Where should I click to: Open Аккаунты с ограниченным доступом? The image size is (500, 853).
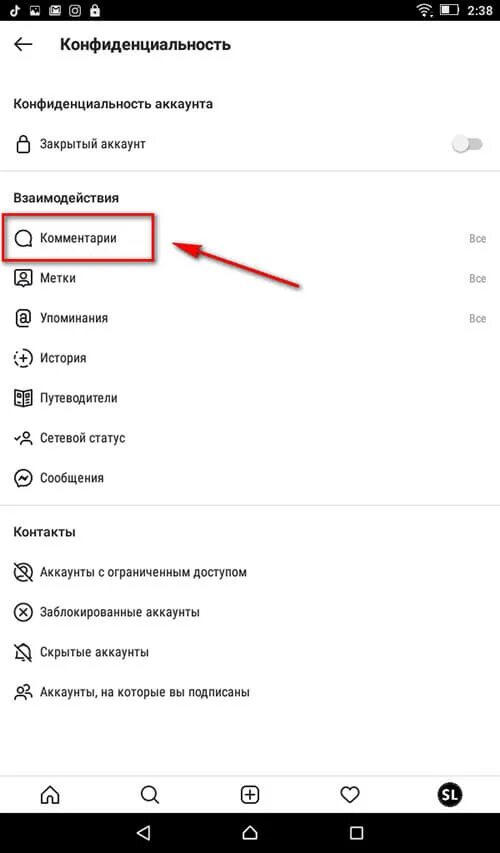[x=250, y=572]
